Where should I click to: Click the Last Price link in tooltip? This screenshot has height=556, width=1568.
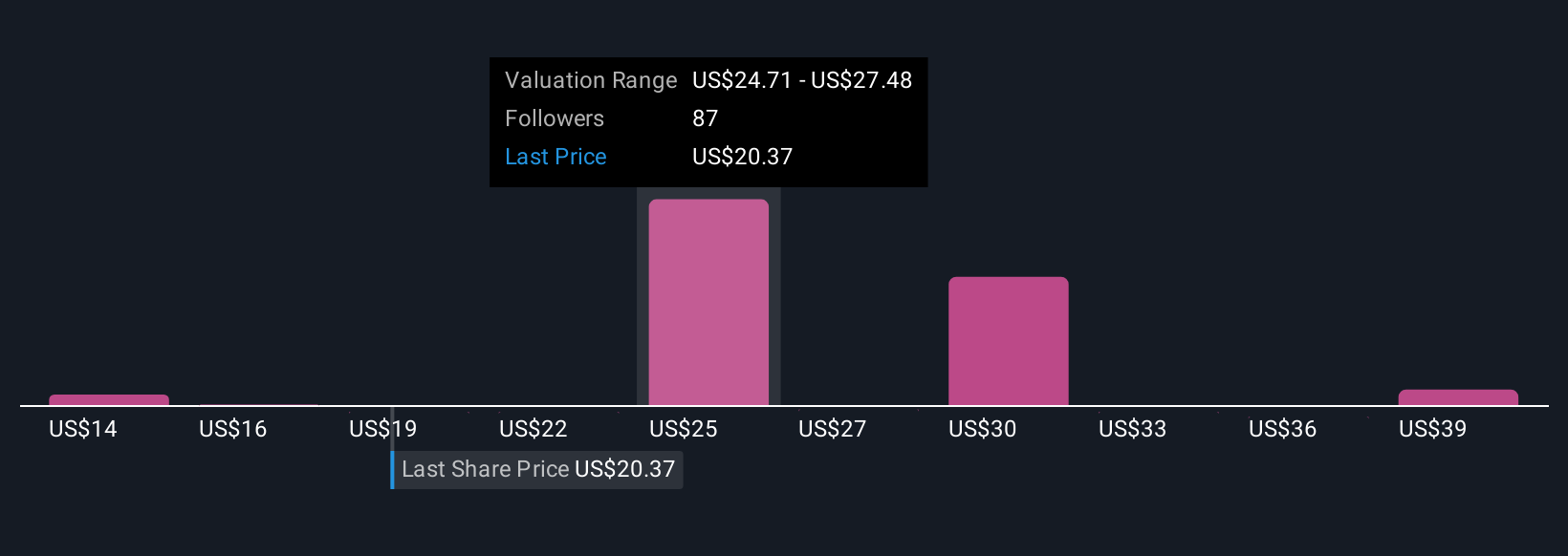pyautogui.click(x=555, y=157)
